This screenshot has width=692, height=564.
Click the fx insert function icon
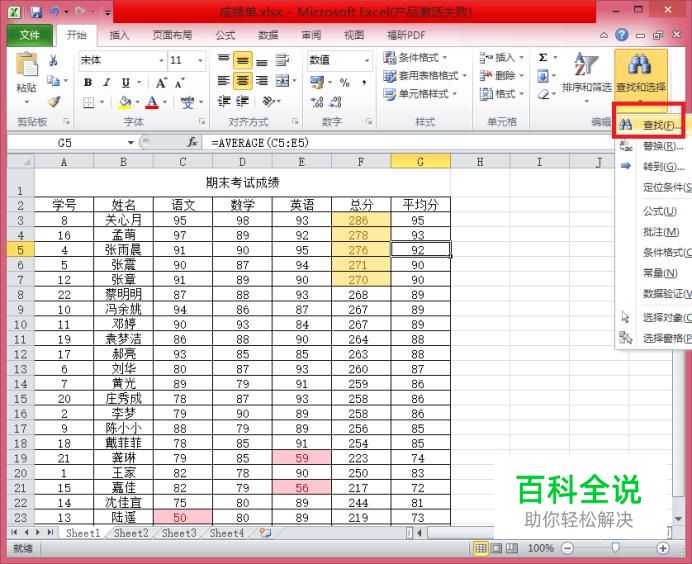coord(192,143)
